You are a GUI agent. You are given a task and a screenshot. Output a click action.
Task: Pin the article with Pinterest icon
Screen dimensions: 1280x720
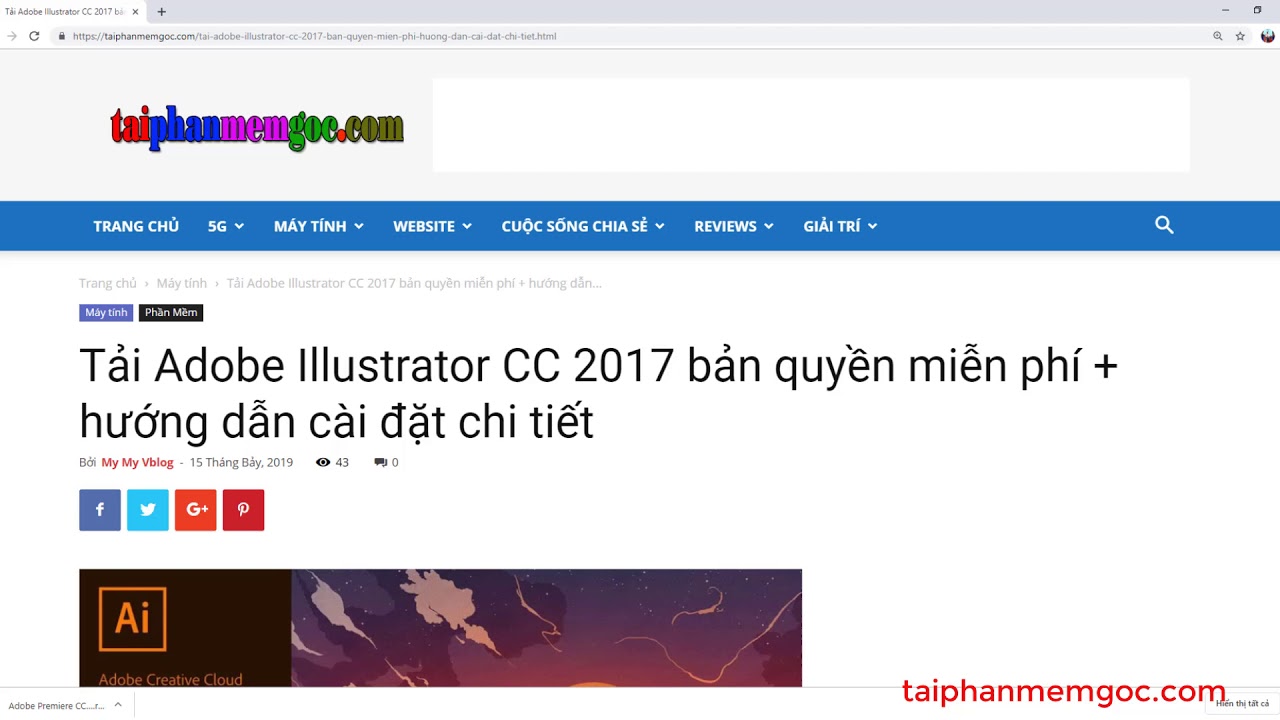[x=243, y=510]
